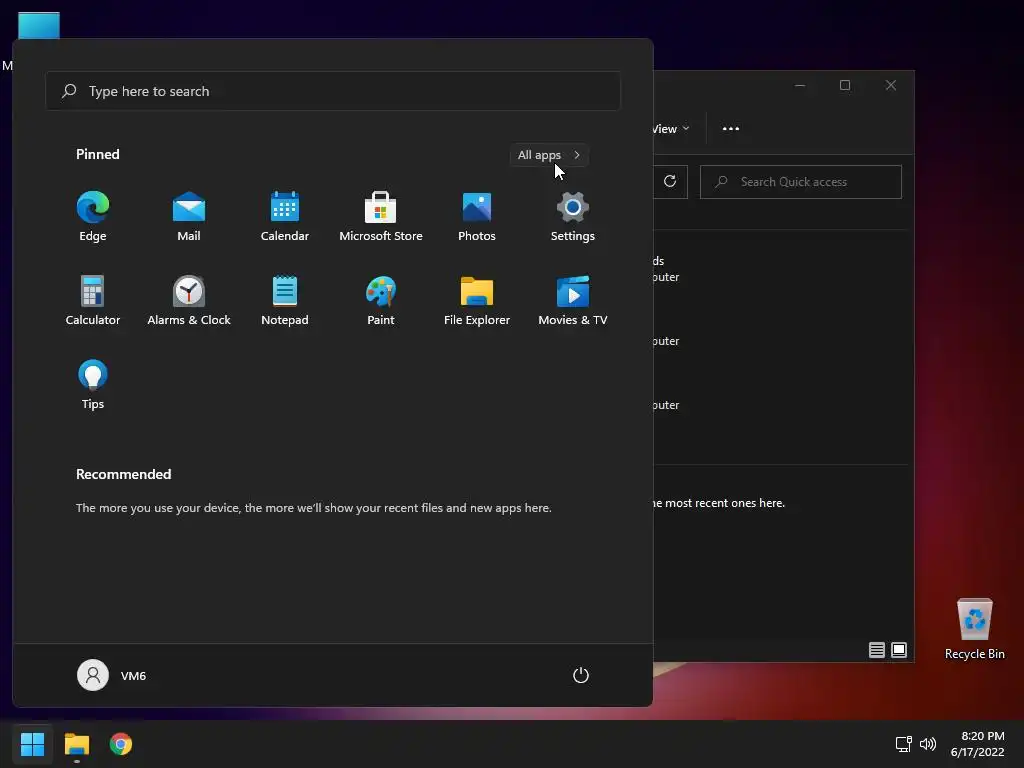Screen dimensions: 1024x768
Task: Open the Paint app
Action: tap(381, 300)
